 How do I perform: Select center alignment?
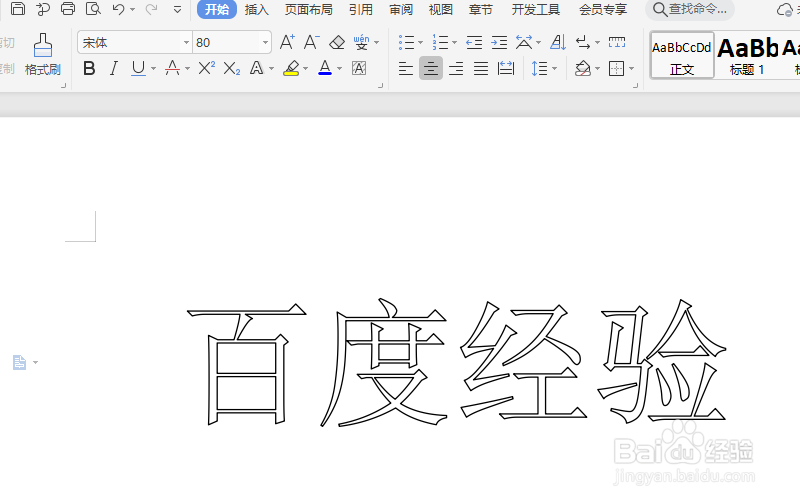click(431, 68)
